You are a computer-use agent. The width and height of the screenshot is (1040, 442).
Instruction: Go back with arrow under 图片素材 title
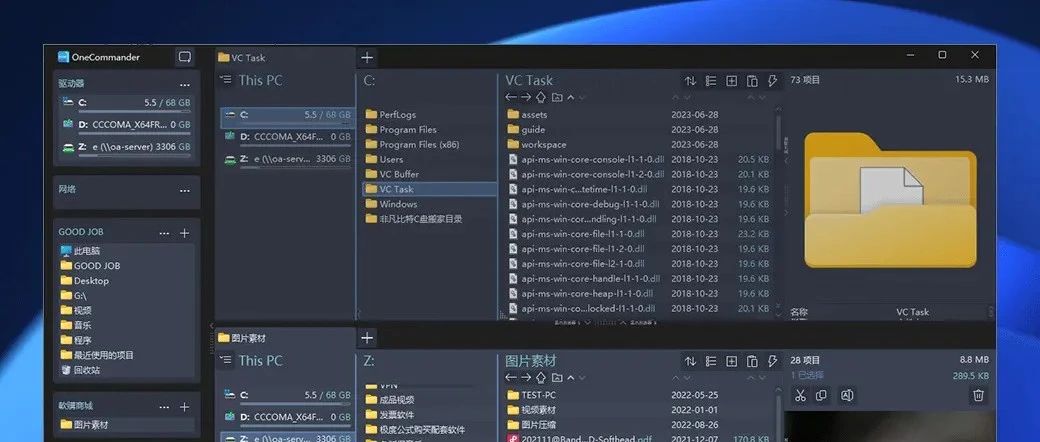pos(511,378)
